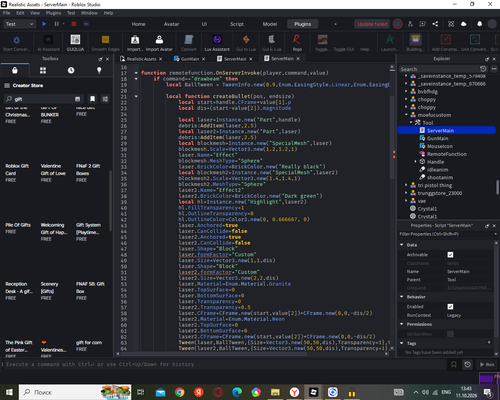Switch to the Script ribbon tab
Viewport: 500px width, 400px height.
coord(237,24)
